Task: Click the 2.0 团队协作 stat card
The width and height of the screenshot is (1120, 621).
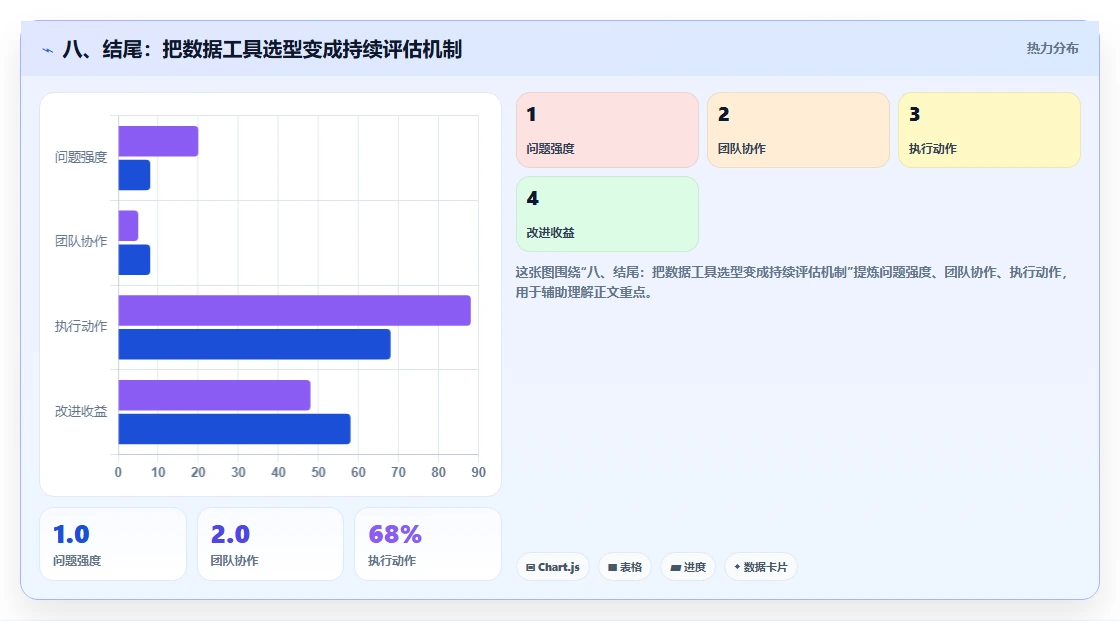Action: pyautogui.click(x=270, y=544)
